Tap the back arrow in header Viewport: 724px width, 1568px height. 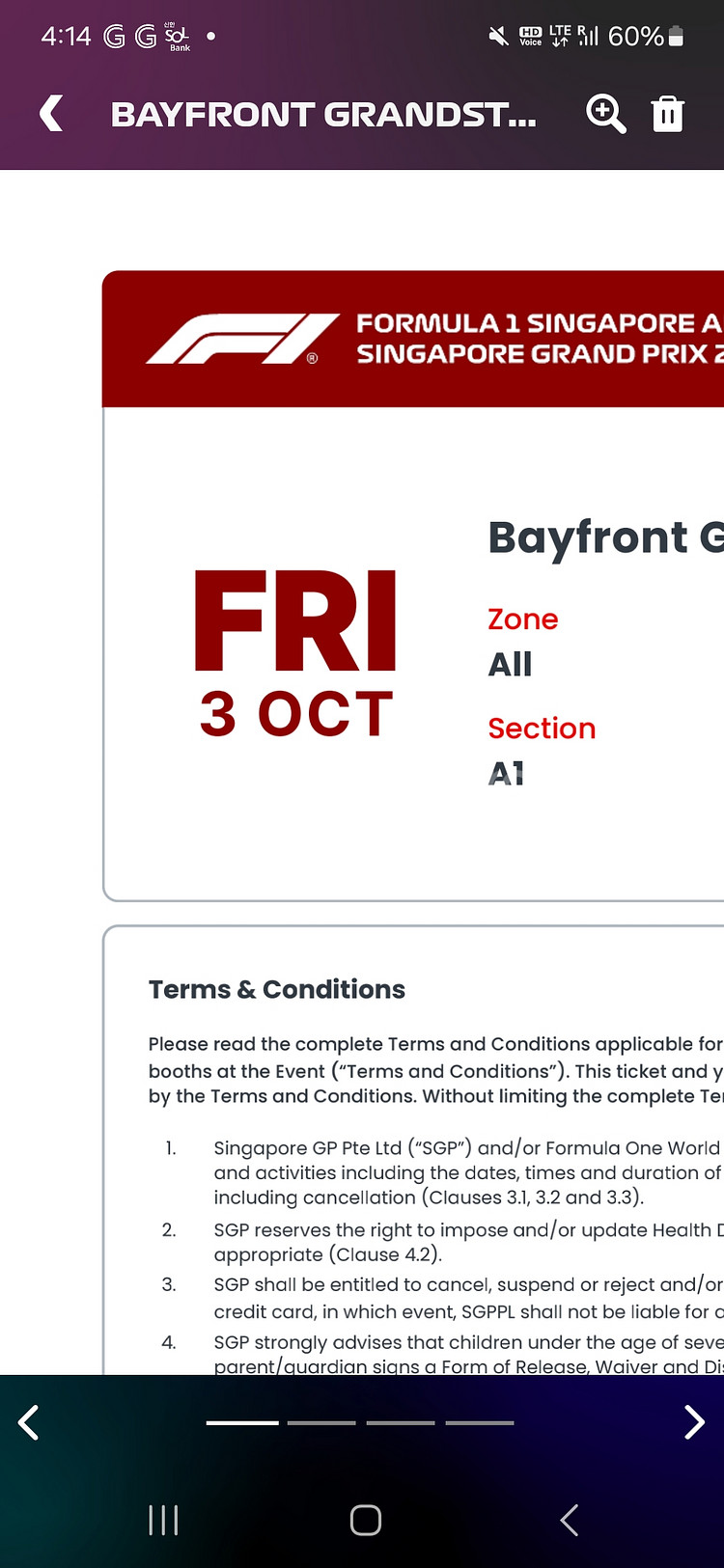click(51, 114)
